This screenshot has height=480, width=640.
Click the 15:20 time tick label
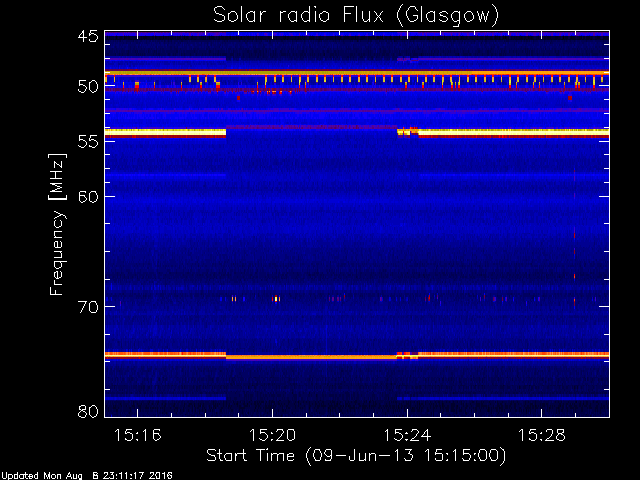[272, 435]
